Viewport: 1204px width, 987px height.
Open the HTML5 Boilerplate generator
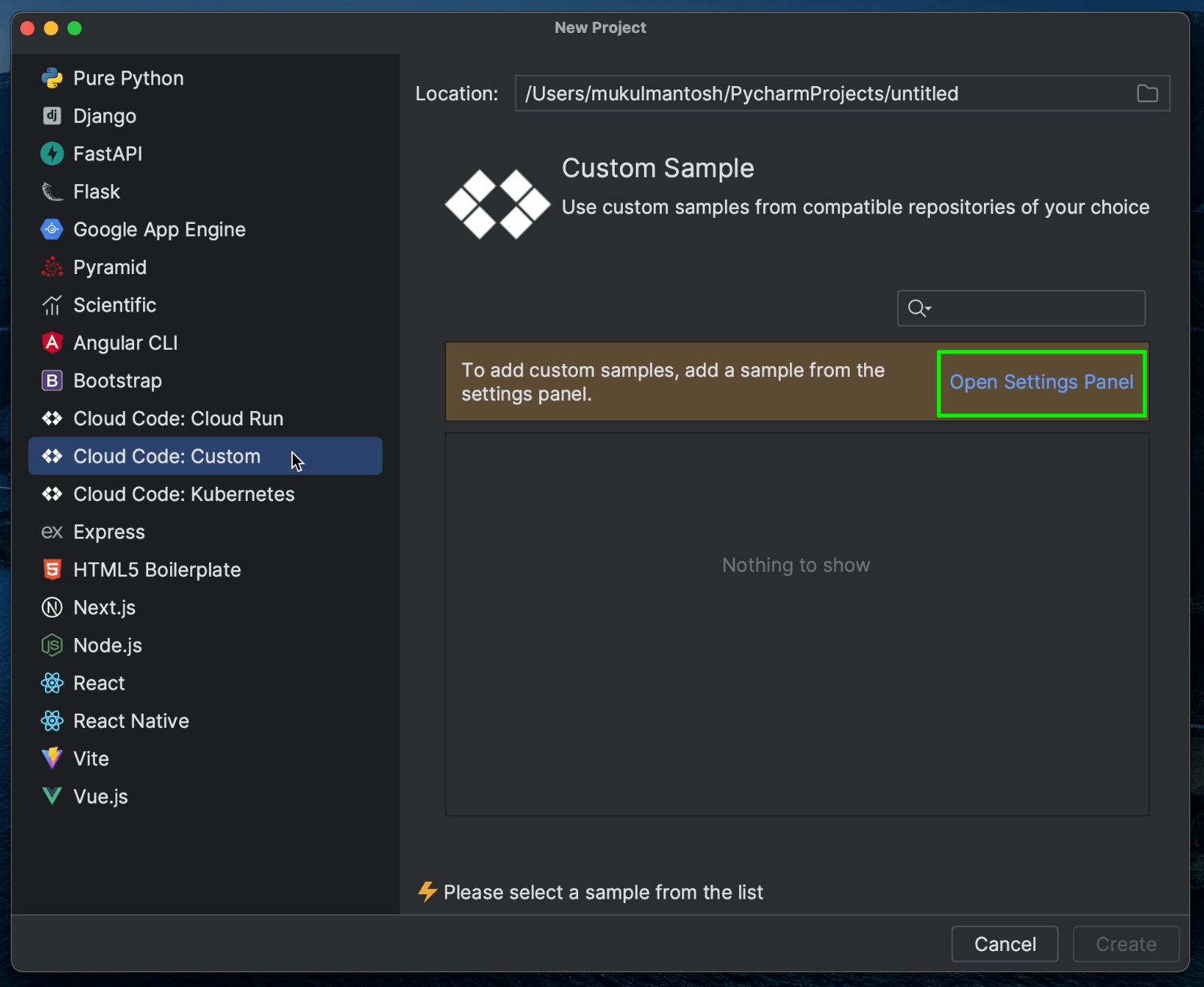(157, 569)
